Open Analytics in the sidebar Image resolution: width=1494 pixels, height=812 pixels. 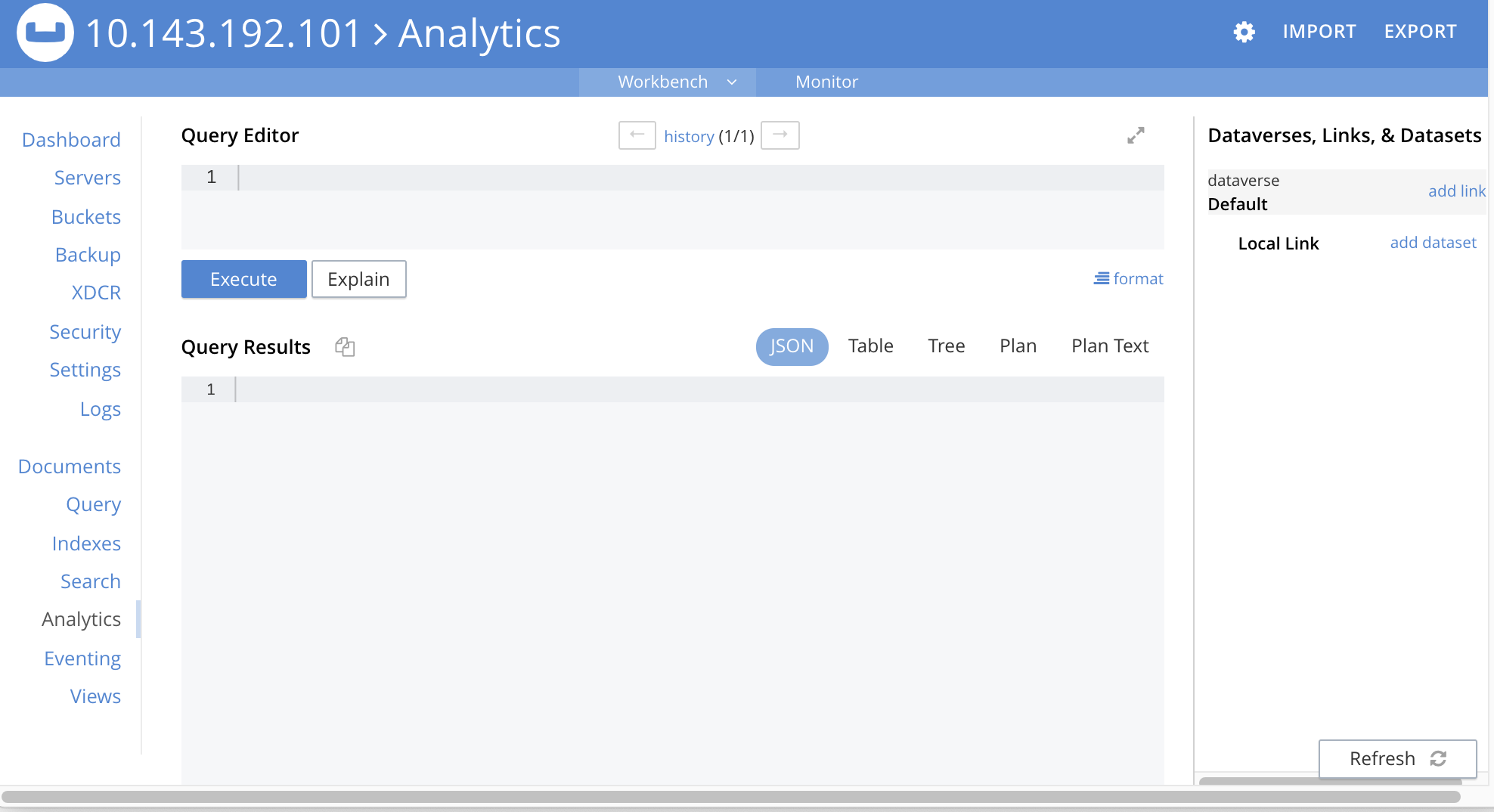81,619
